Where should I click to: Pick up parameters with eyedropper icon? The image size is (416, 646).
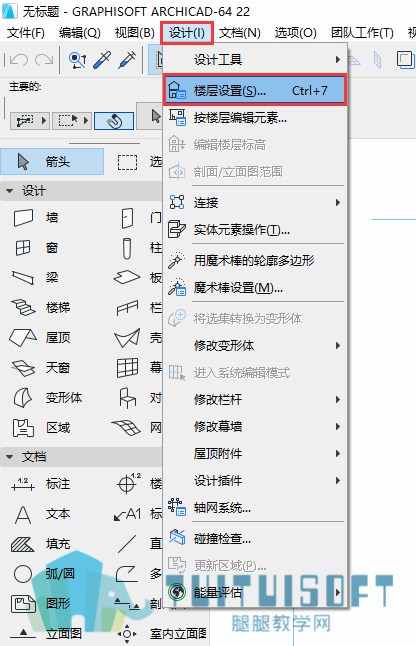[102, 60]
